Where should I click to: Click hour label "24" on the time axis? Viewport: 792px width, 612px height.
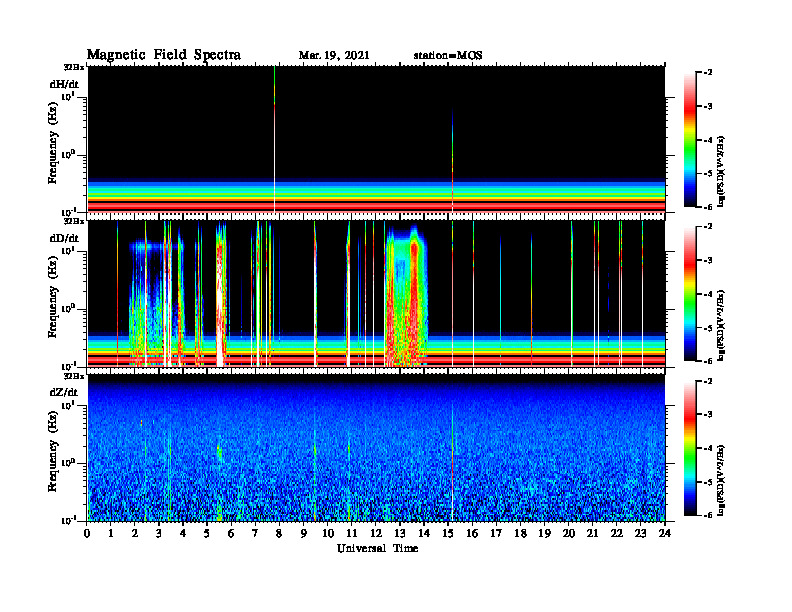[665, 533]
